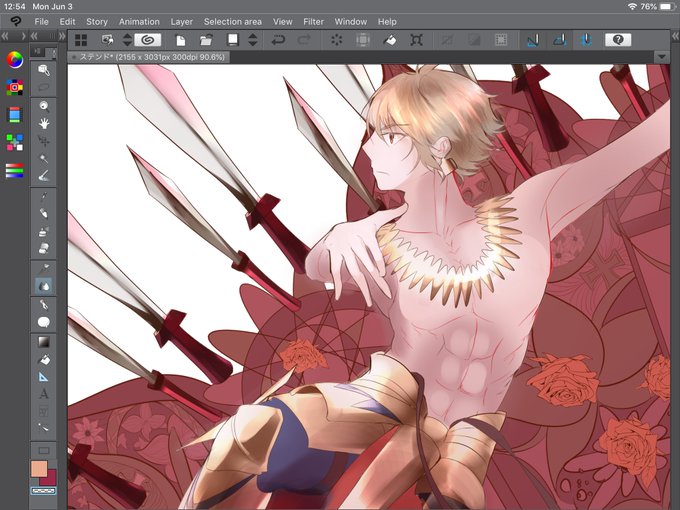Switch to the ステンド* canvas tab
The image size is (680, 510).
click(149, 57)
